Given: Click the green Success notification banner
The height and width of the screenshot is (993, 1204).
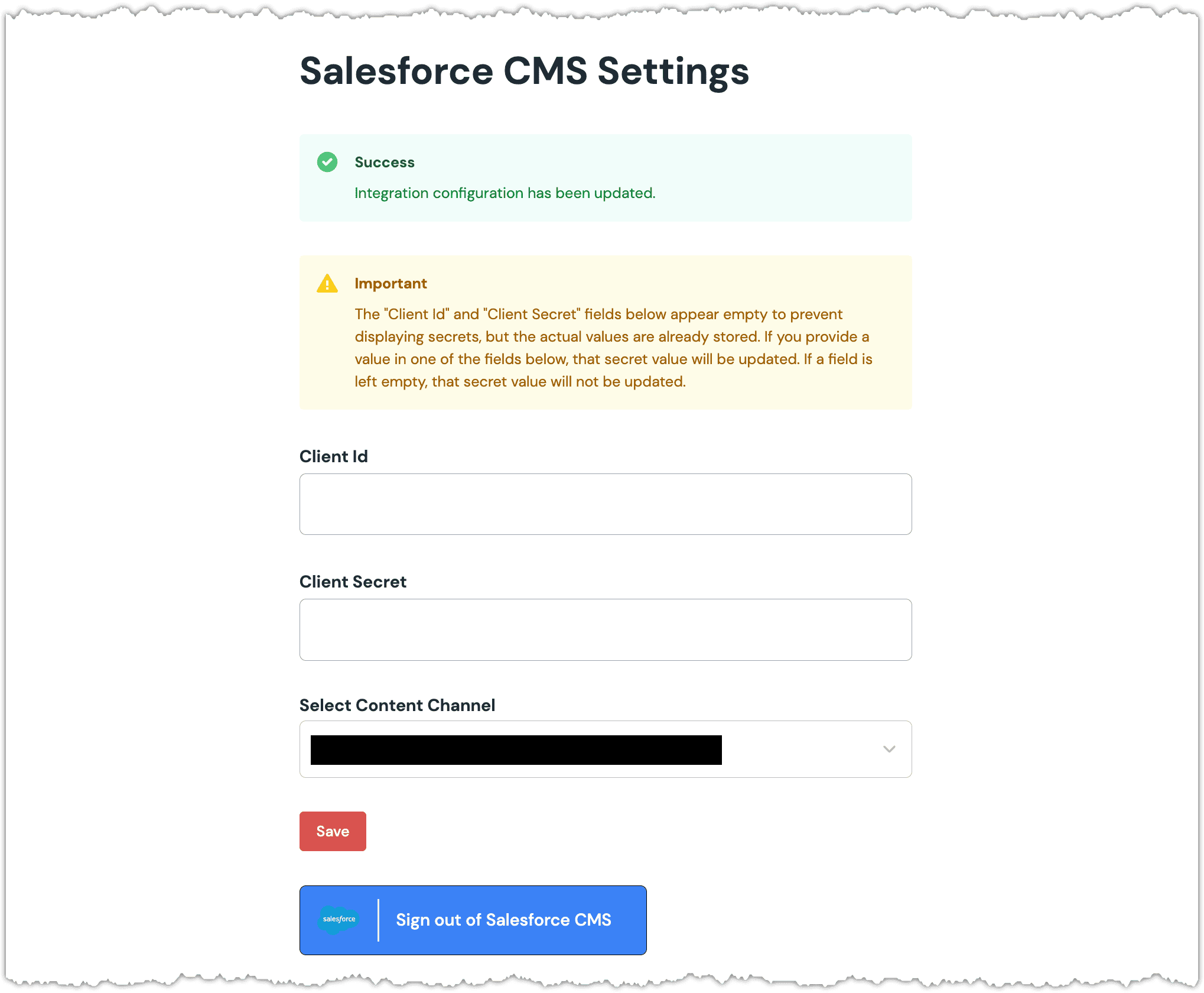Looking at the screenshot, I should point(606,178).
